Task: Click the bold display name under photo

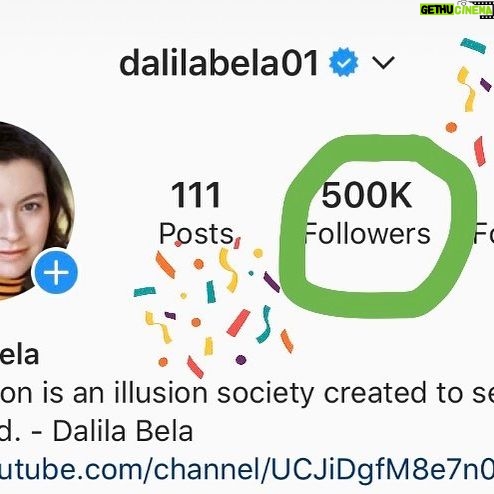Action: [19, 356]
